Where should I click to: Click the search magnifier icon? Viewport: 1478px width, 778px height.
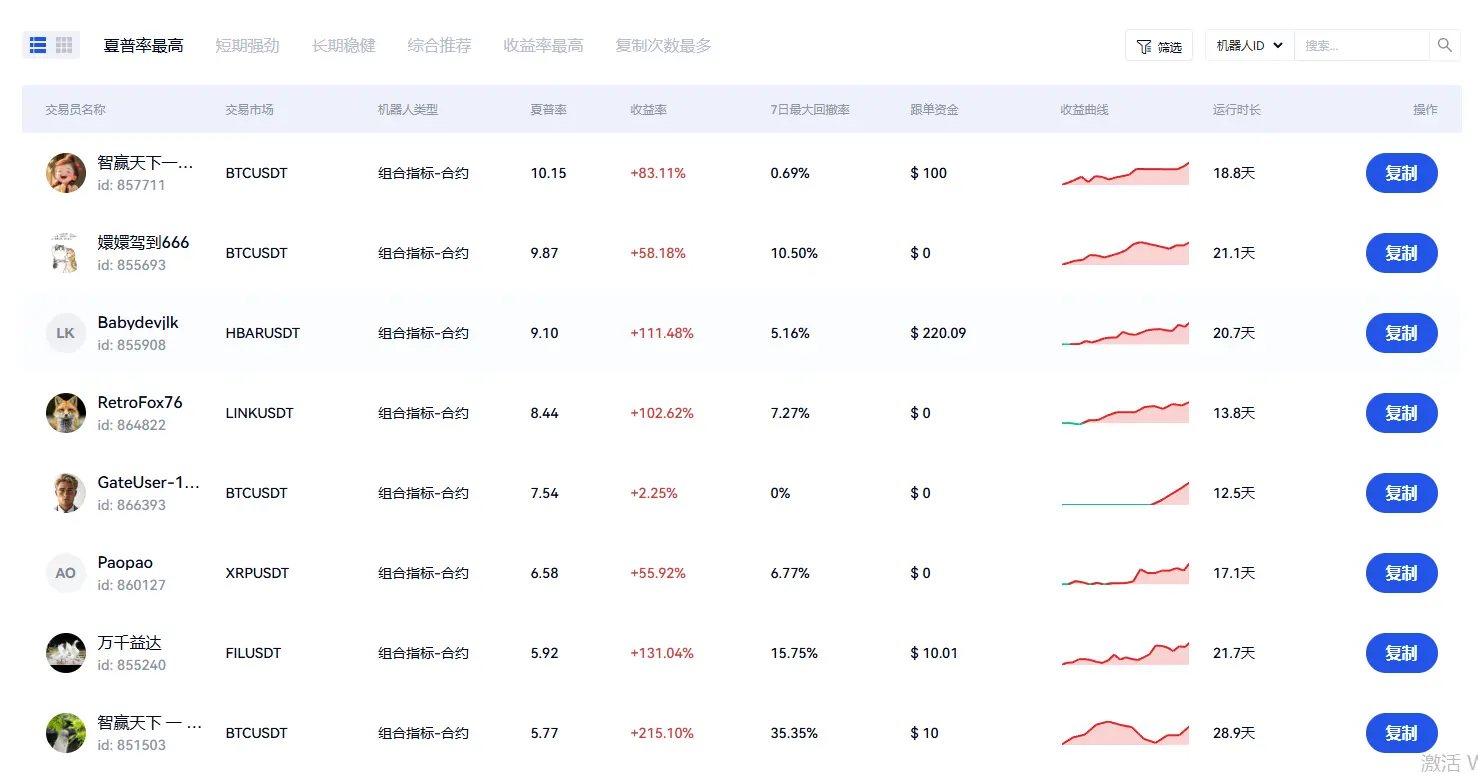[1444, 45]
